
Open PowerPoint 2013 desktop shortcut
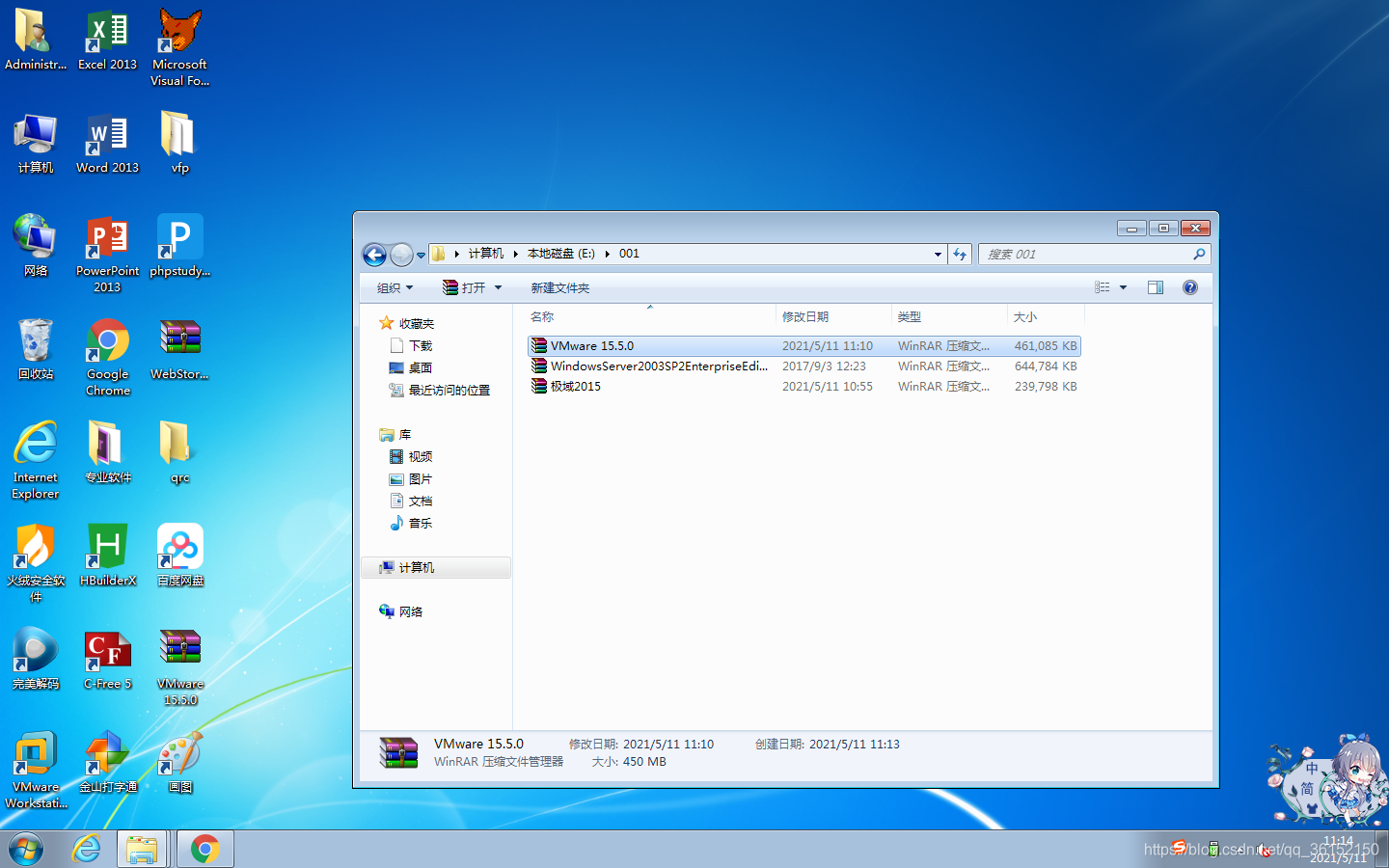point(107,254)
